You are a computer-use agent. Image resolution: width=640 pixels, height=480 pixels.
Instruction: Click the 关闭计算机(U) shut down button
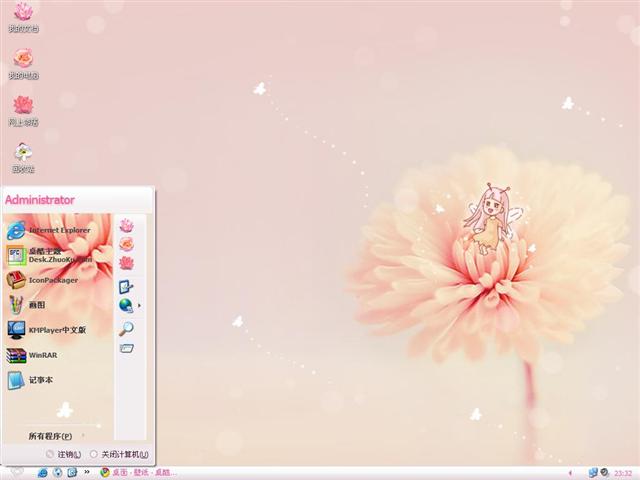[x=119, y=454]
